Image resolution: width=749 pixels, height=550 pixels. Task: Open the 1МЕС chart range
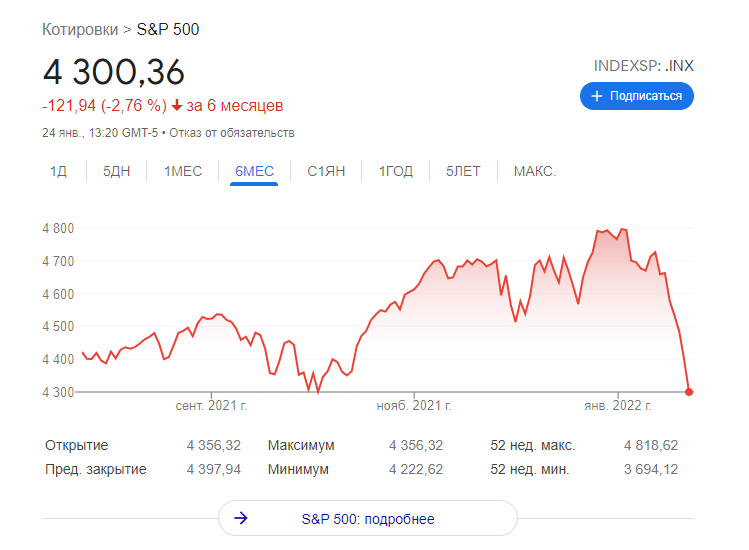pos(183,172)
